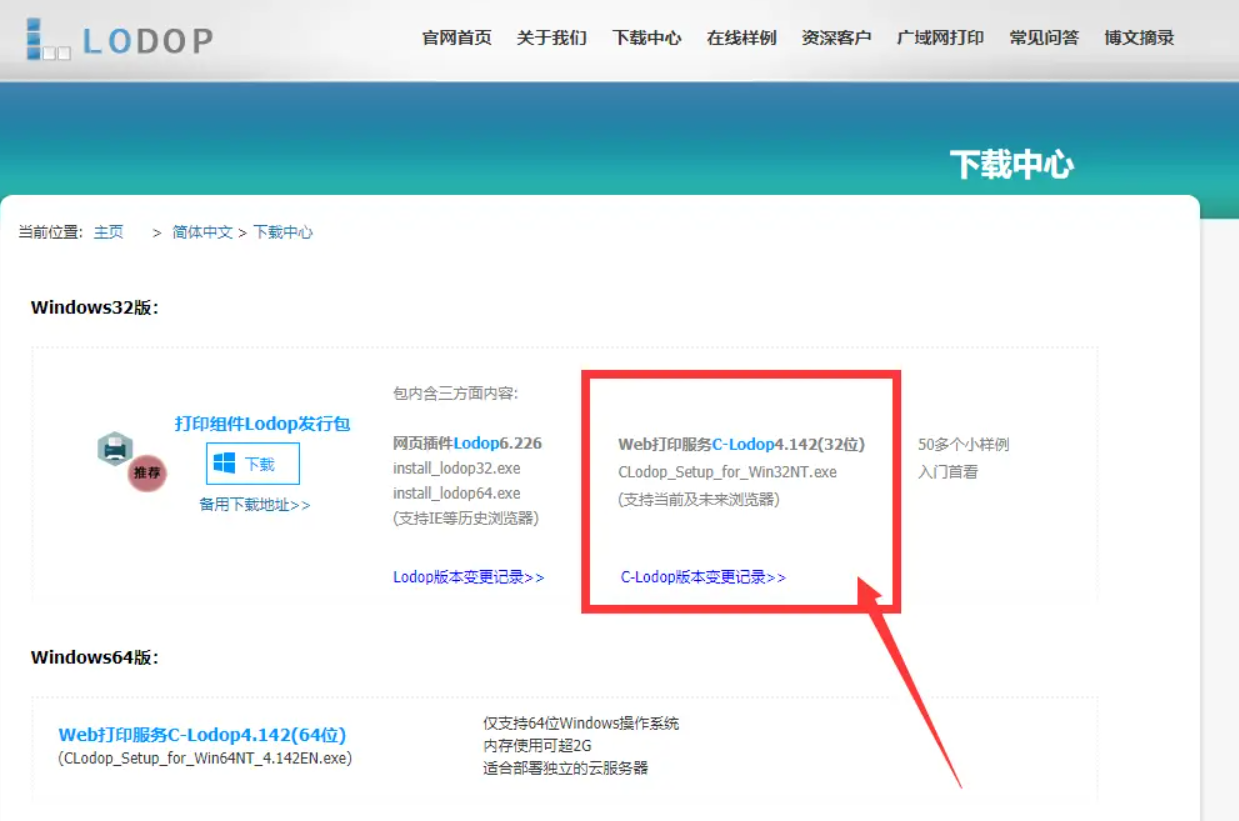This screenshot has height=821, width=1239.
Task: Open the 官网首页 menu item
Action: (457, 38)
